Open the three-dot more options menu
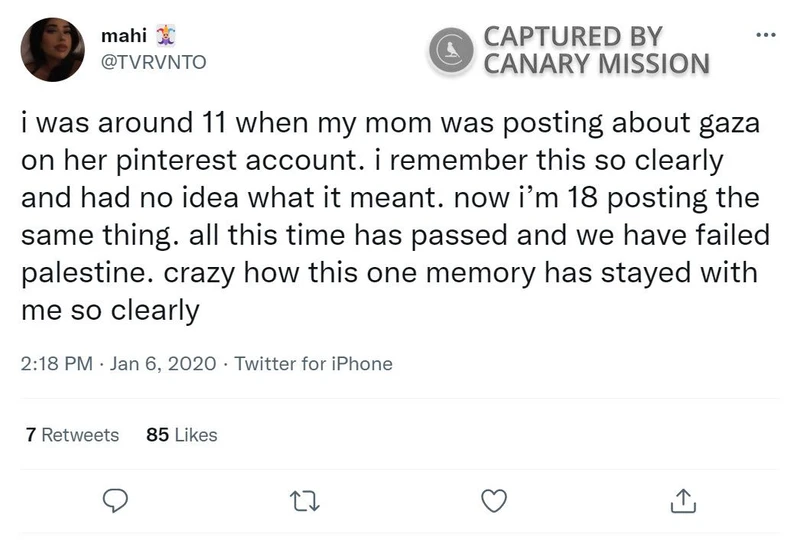800x547 pixels. 766,37
